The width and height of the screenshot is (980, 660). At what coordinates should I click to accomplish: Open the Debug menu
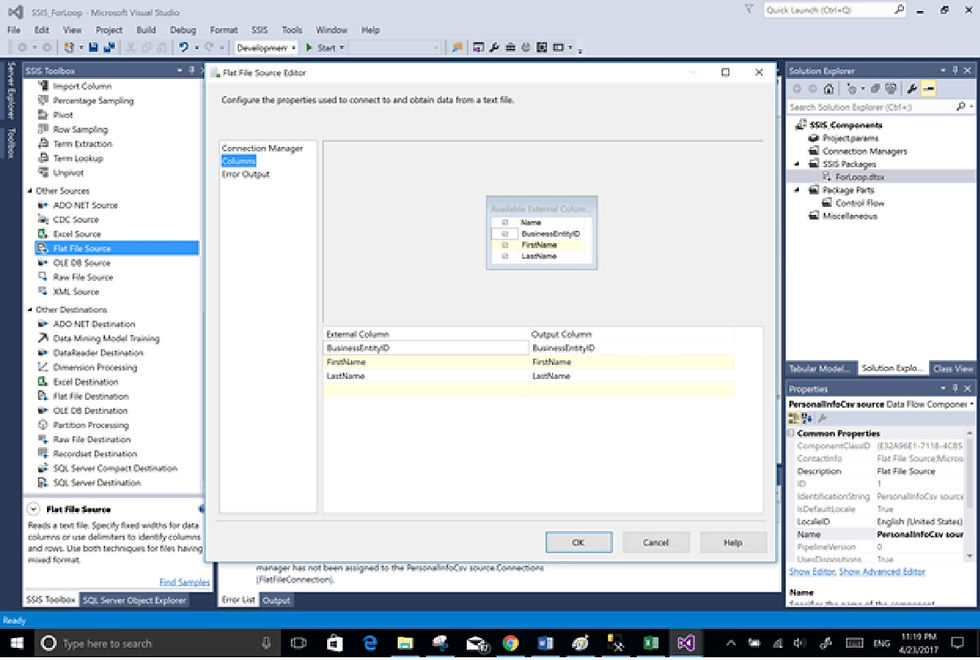pyautogui.click(x=182, y=30)
